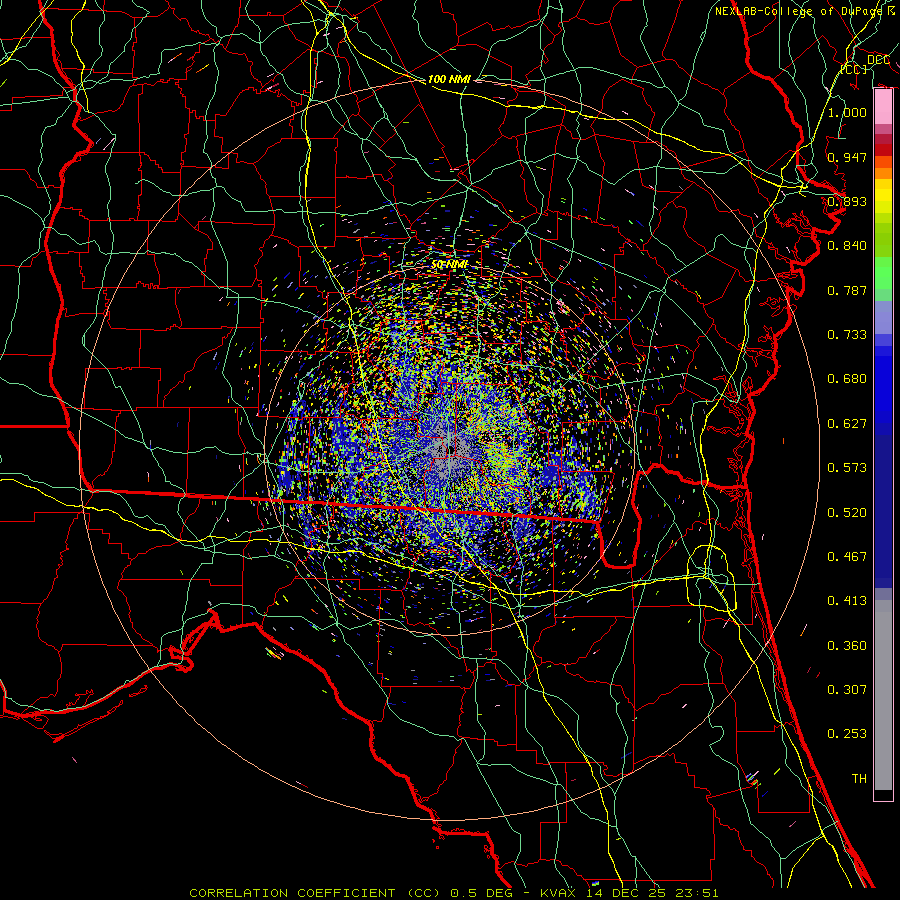The image size is (900, 900).
Task: Click the 0.680 legend value
Action: pyautogui.click(x=847, y=379)
